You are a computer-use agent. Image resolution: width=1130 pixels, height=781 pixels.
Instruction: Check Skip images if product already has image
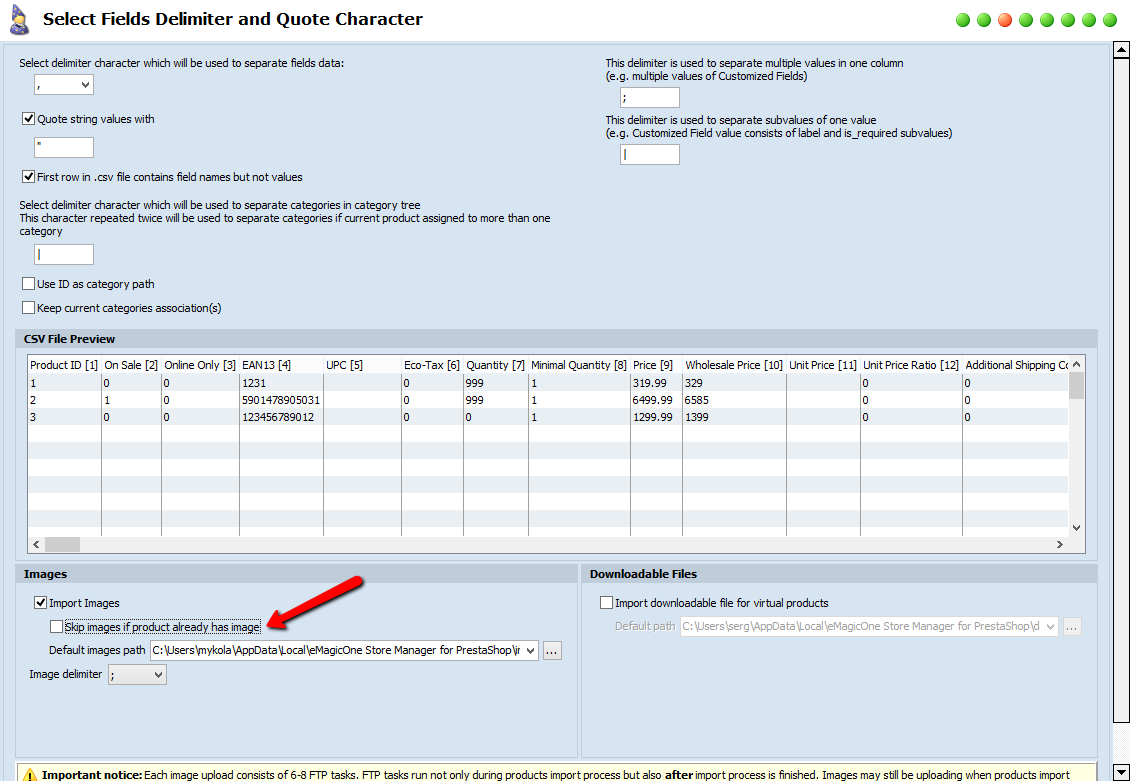coord(57,627)
